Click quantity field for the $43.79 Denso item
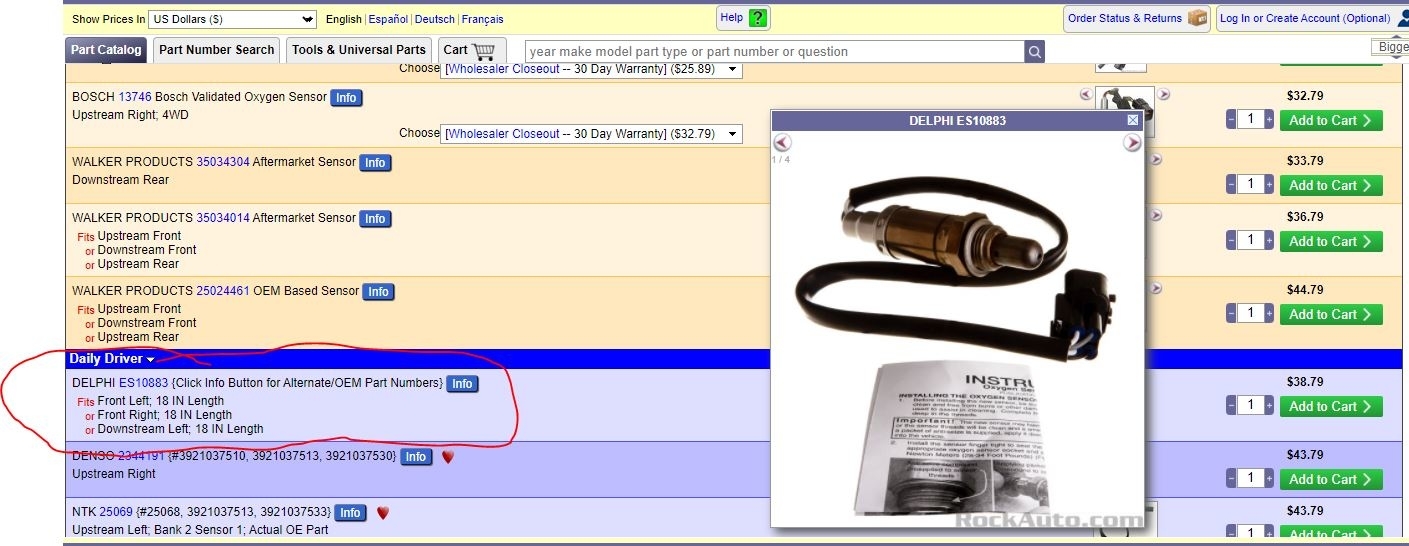The height and width of the screenshot is (546, 1409). tap(1251, 479)
